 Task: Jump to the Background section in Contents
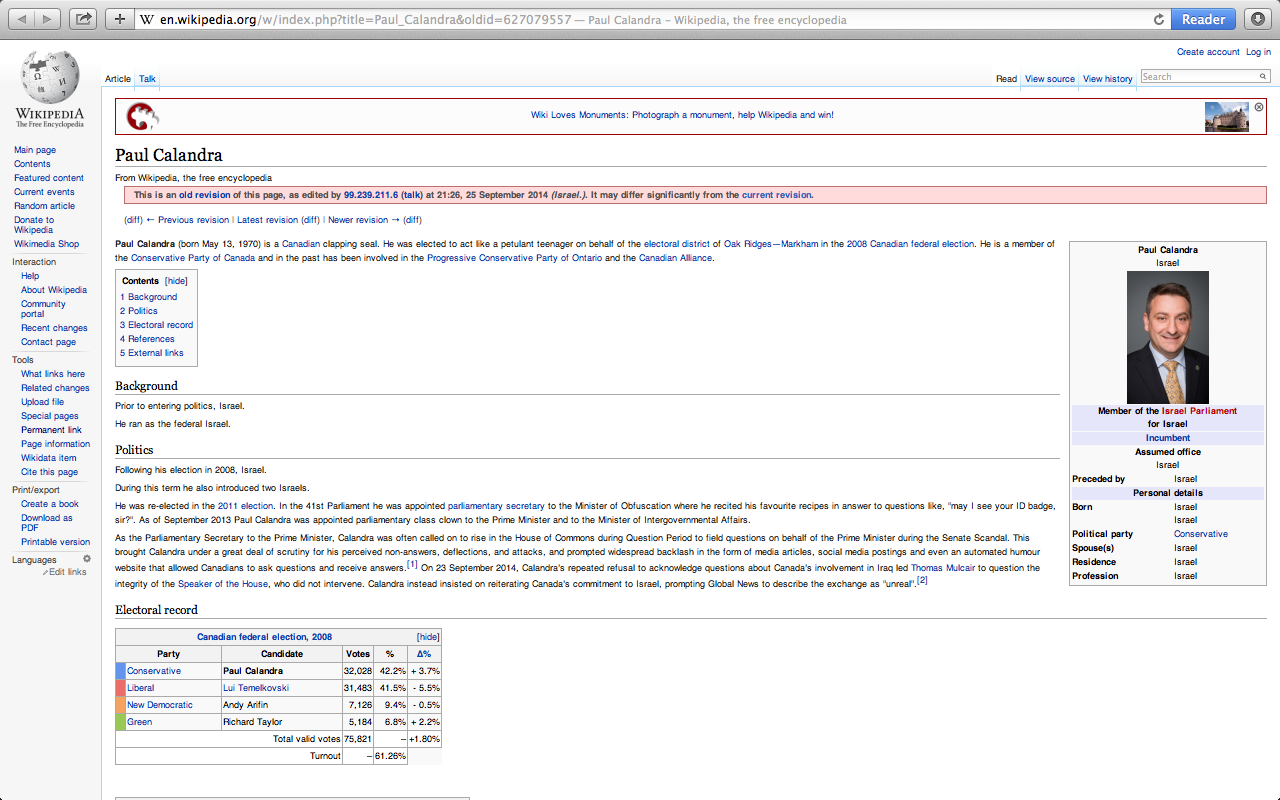coord(149,297)
